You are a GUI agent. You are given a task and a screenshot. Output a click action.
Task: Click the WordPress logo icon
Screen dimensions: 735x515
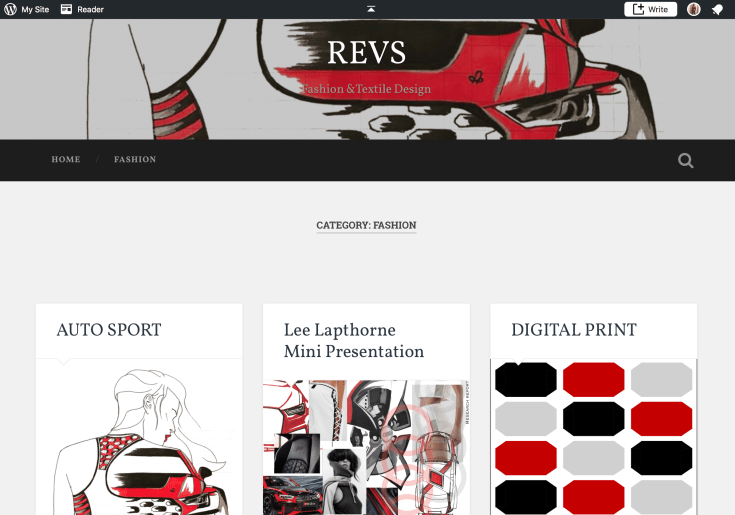(x=10, y=9)
